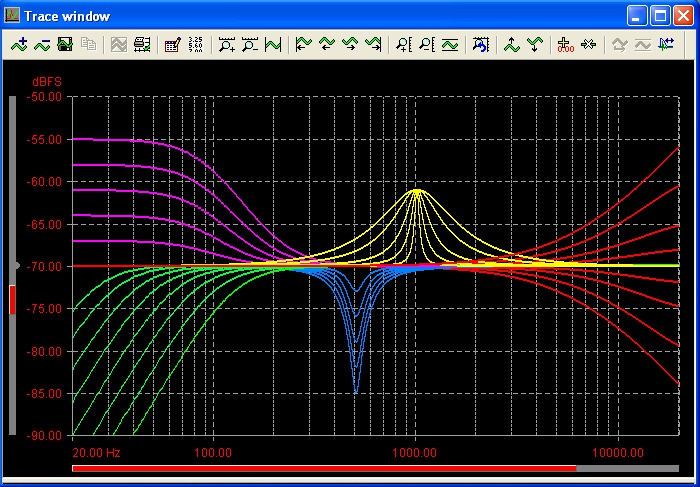Click the horizontal zoom out magnifier icon
The height and width of the screenshot is (487, 700).
coord(250,44)
